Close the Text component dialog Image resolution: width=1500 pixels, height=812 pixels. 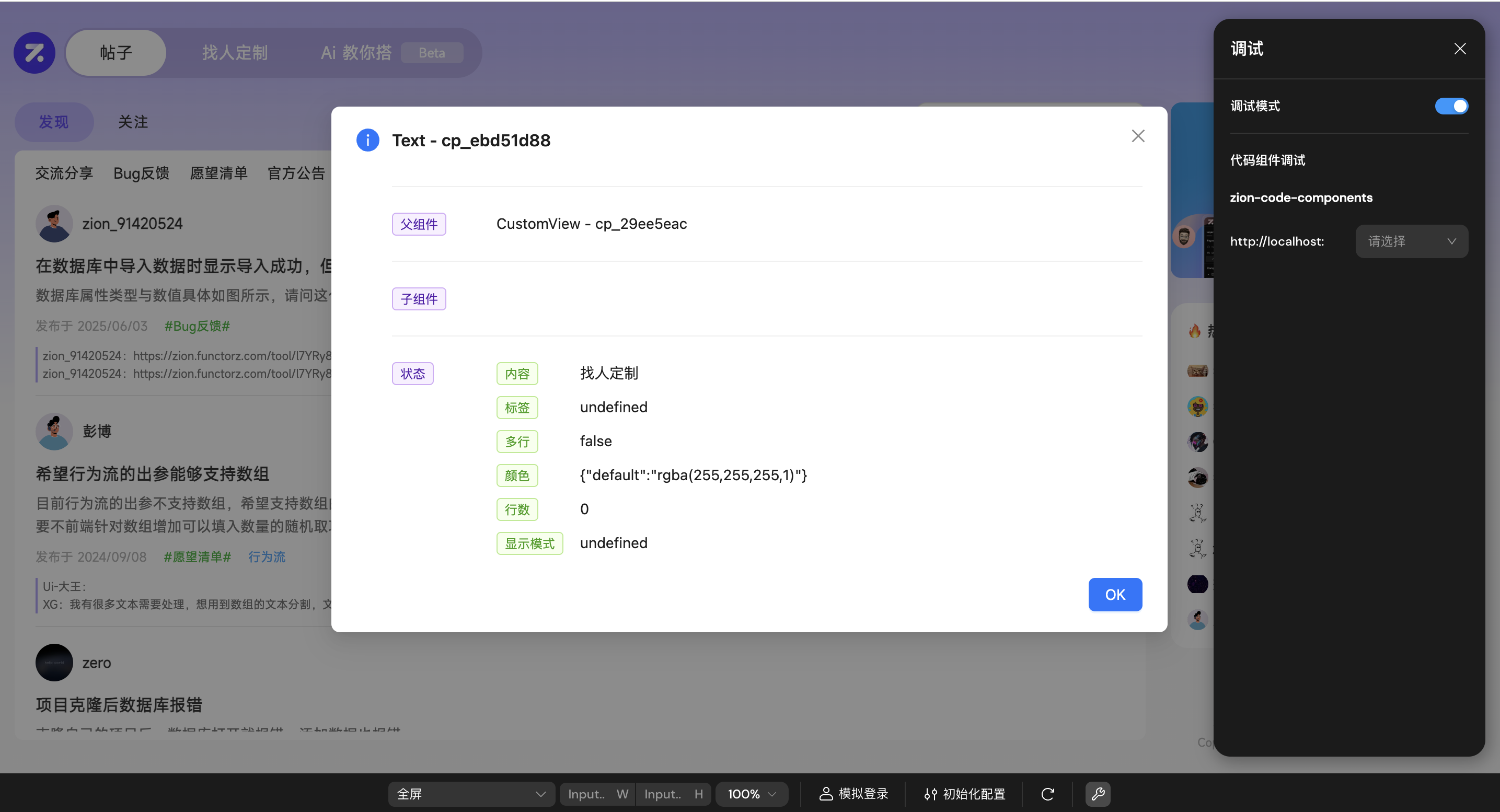pos(1138,136)
